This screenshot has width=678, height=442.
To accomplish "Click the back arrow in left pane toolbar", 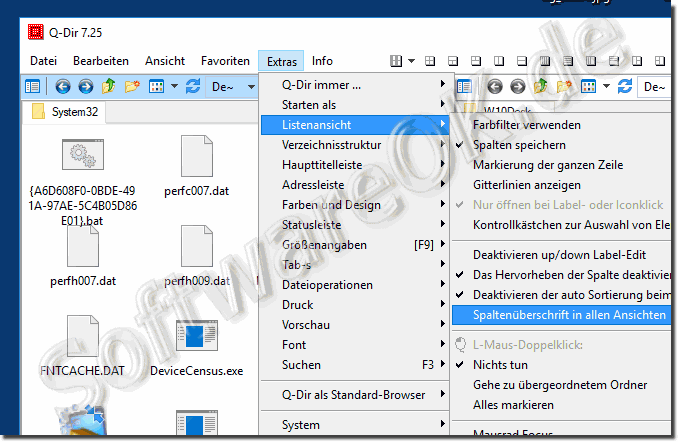I will (63, 86).
